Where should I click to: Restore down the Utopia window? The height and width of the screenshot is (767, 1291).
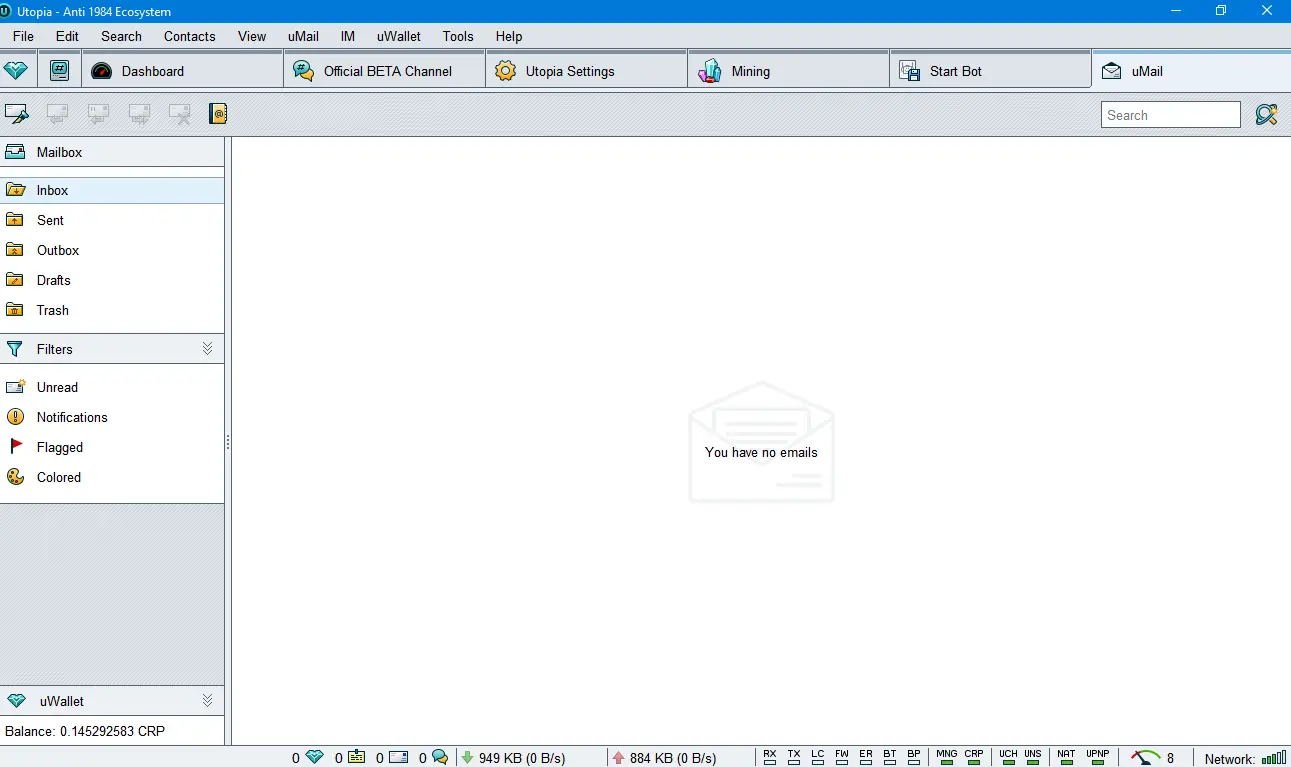[x=1221, y=11]
